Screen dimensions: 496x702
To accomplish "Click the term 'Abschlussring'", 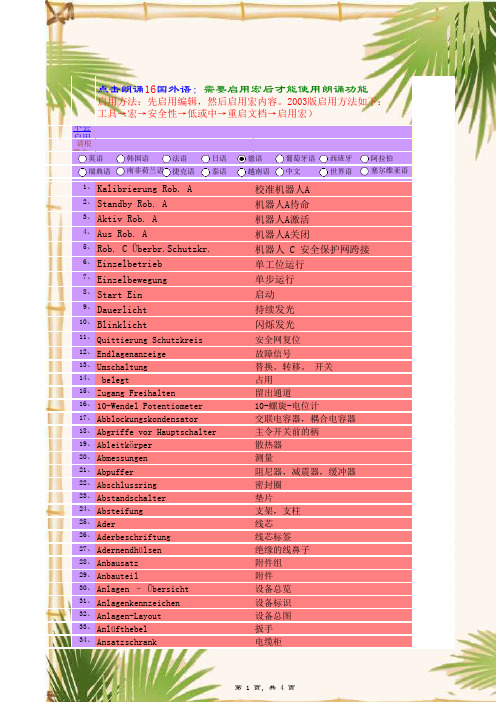I will [127, 485].
